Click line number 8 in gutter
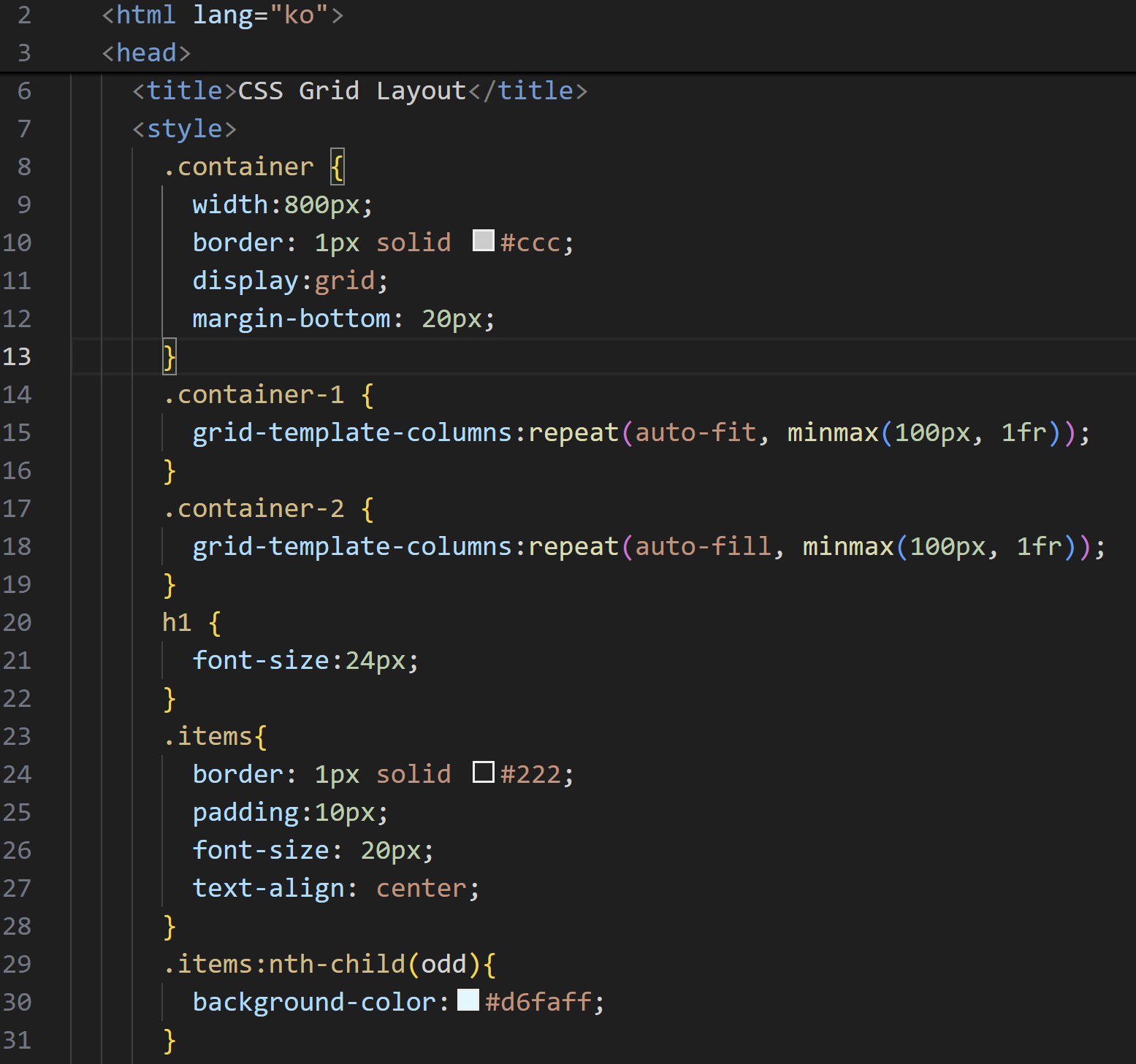Viewport: 1136px width, 1064px height. pyautogui.click(x=24, y=167)
